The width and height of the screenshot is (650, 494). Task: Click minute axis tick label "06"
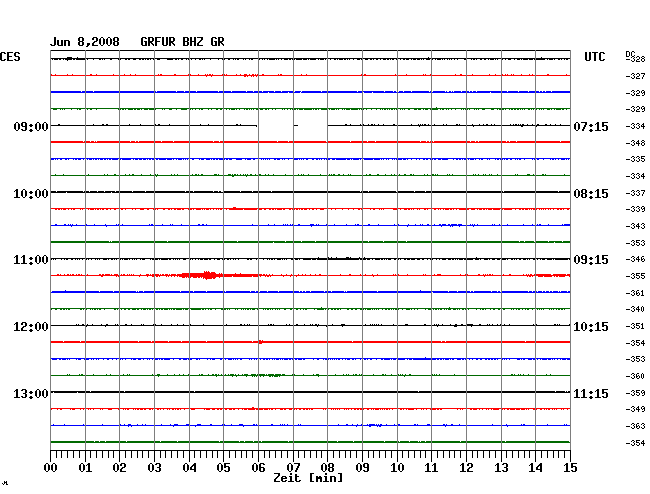click(258, 468)
